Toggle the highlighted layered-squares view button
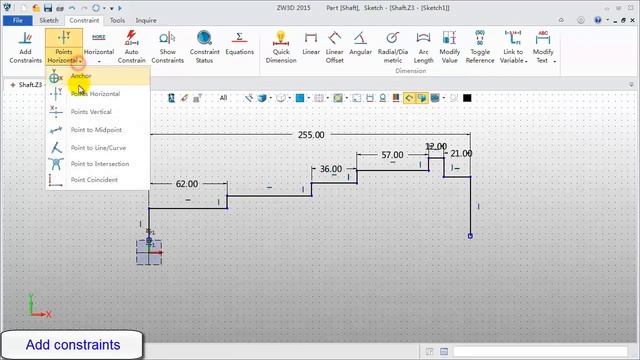The height and width of the screenshot is (360, 640). tap(422, 98)
